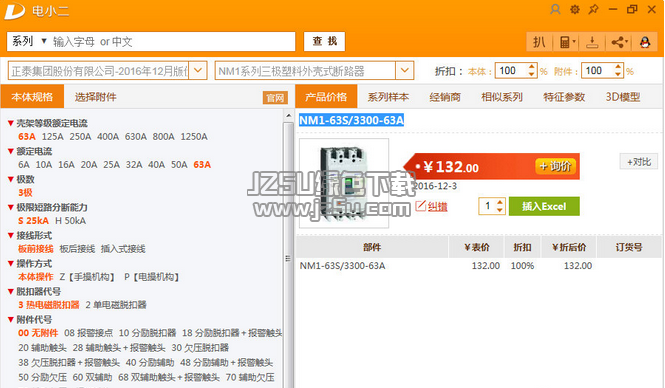Select H 50kA breaking capacity
Image resolution: width=665 pixels, height=388 pixels.
70,221
